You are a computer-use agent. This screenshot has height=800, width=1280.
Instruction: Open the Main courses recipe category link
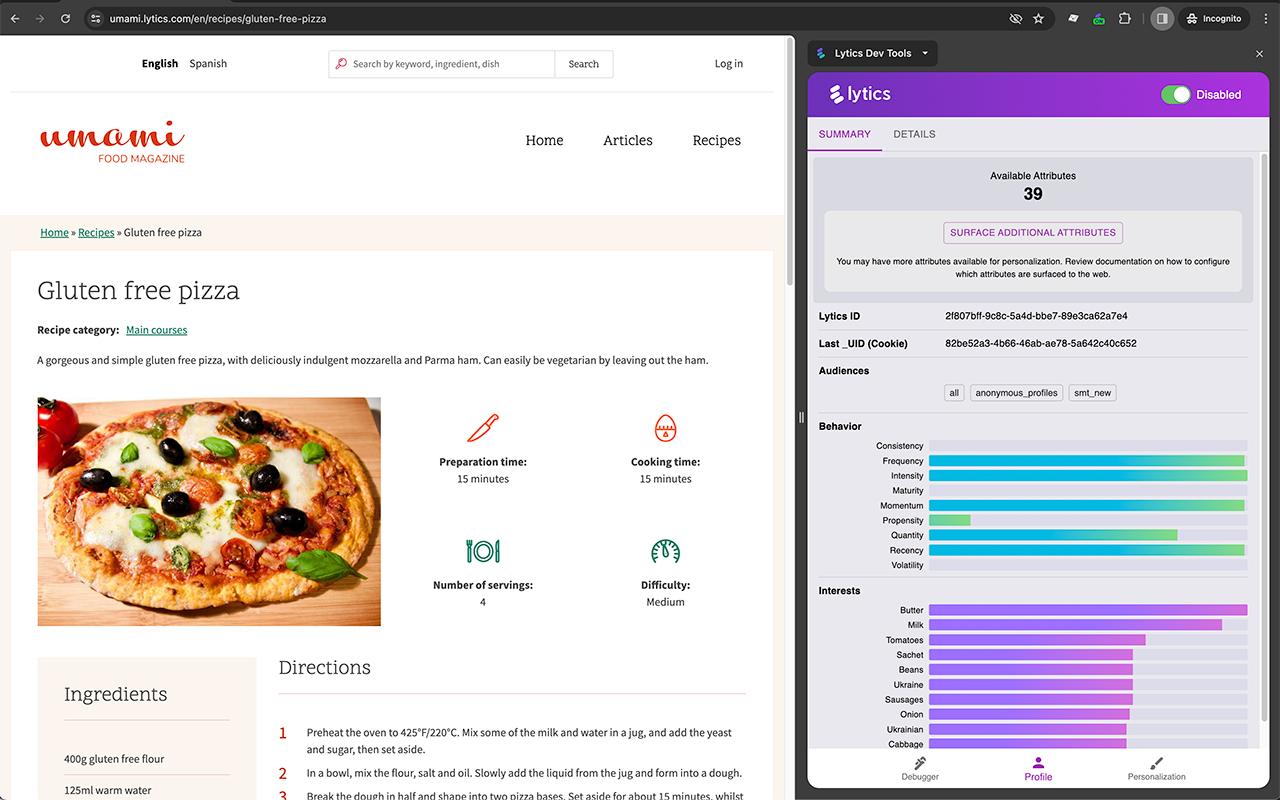(156, 329)
